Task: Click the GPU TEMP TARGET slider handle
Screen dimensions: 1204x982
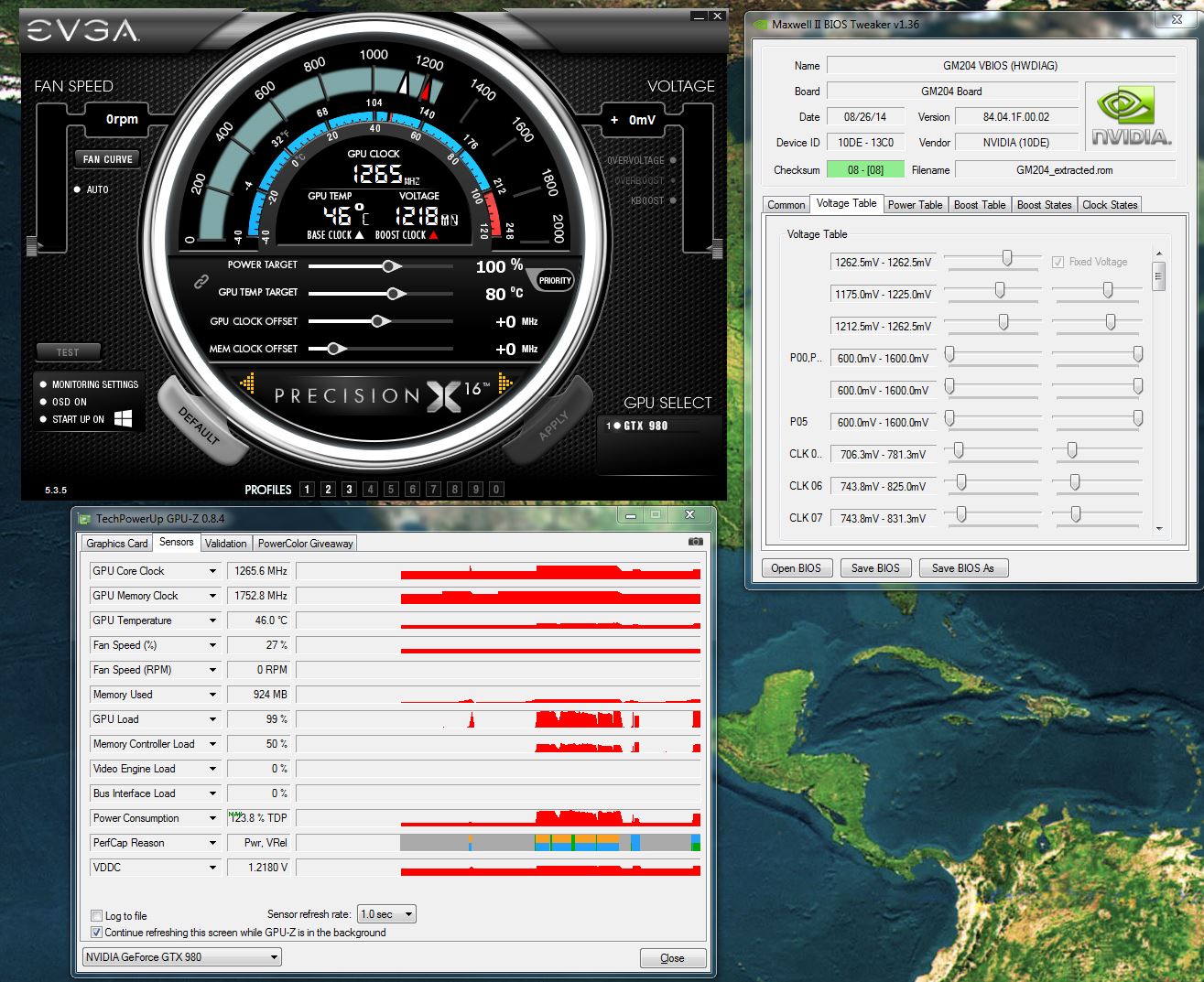Action: pos(396,293)
